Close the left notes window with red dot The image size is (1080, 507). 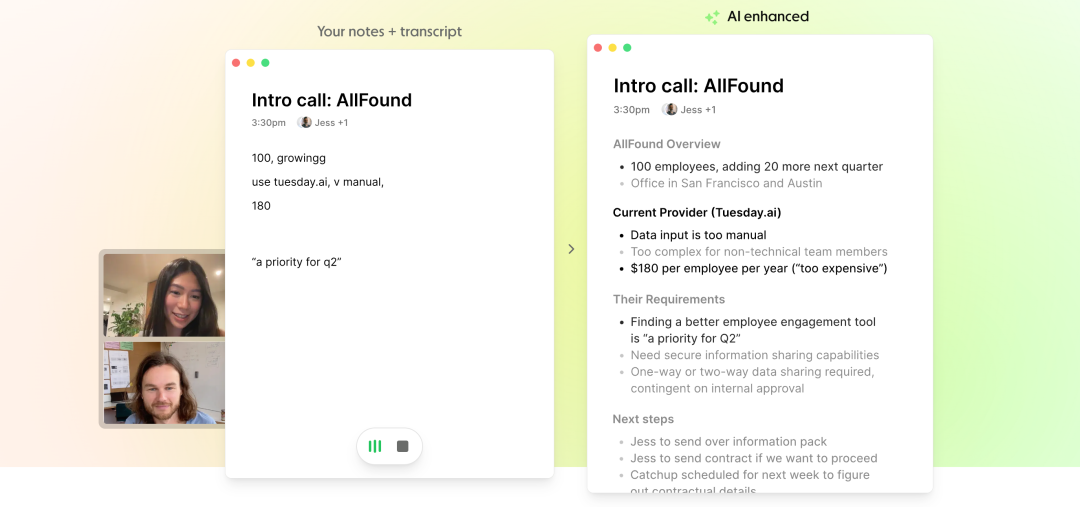pos(236,63)
